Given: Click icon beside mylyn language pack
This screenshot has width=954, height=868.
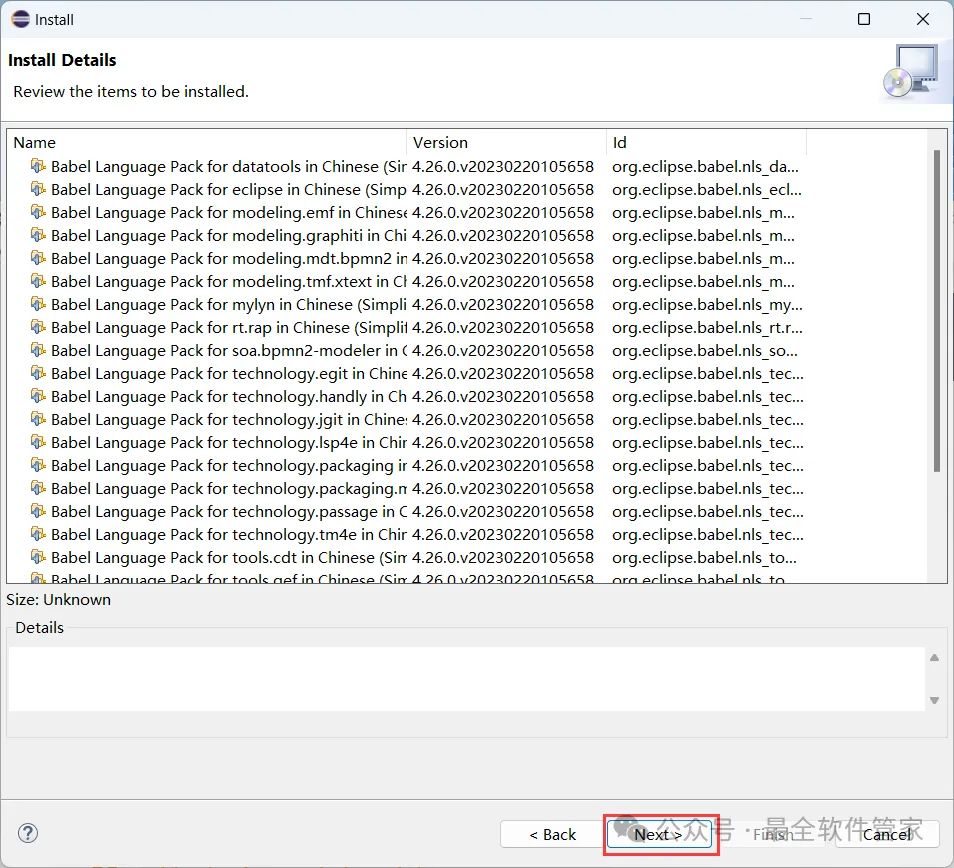Looking at the screenshot, I should (38, 304).
